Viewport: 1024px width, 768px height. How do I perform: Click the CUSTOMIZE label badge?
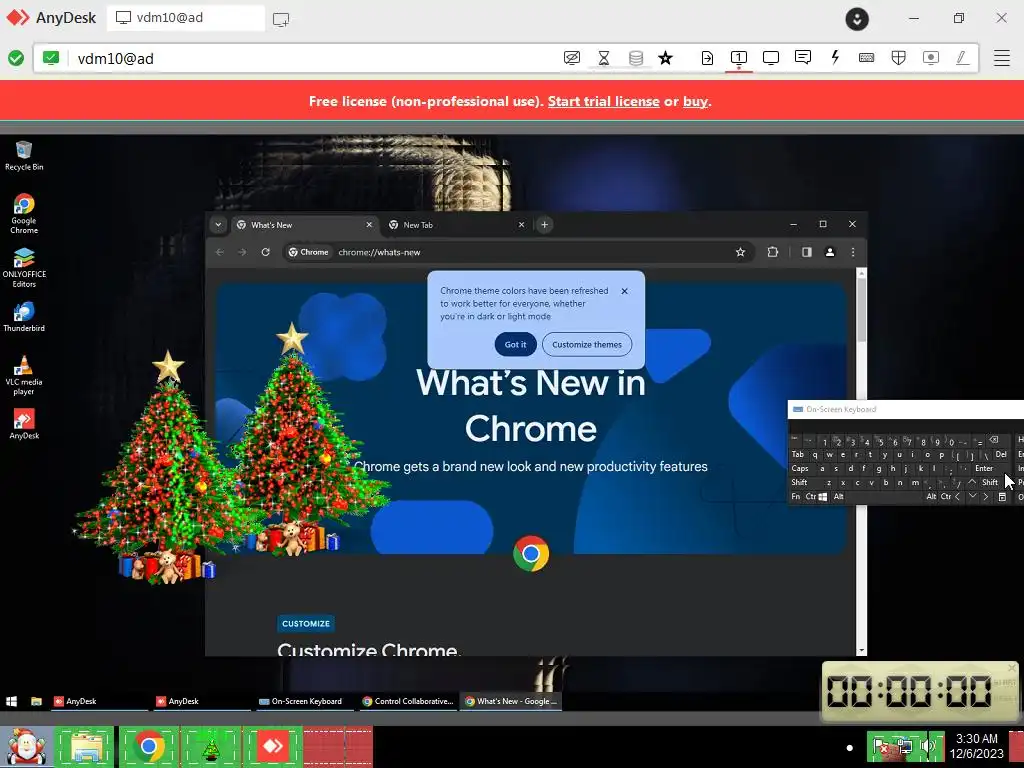pyautogui.click(x=306, y=624)
